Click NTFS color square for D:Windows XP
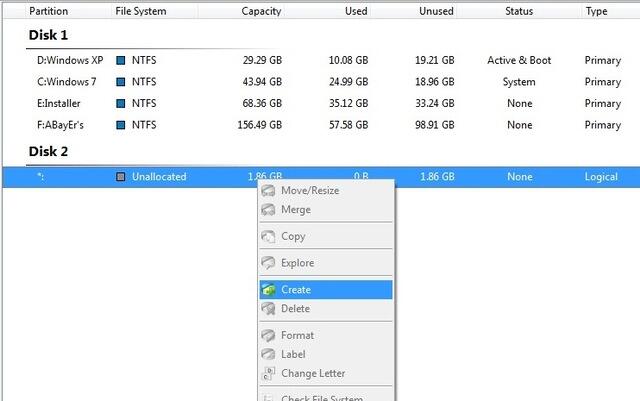640x401 pixels. coord(120,60)
